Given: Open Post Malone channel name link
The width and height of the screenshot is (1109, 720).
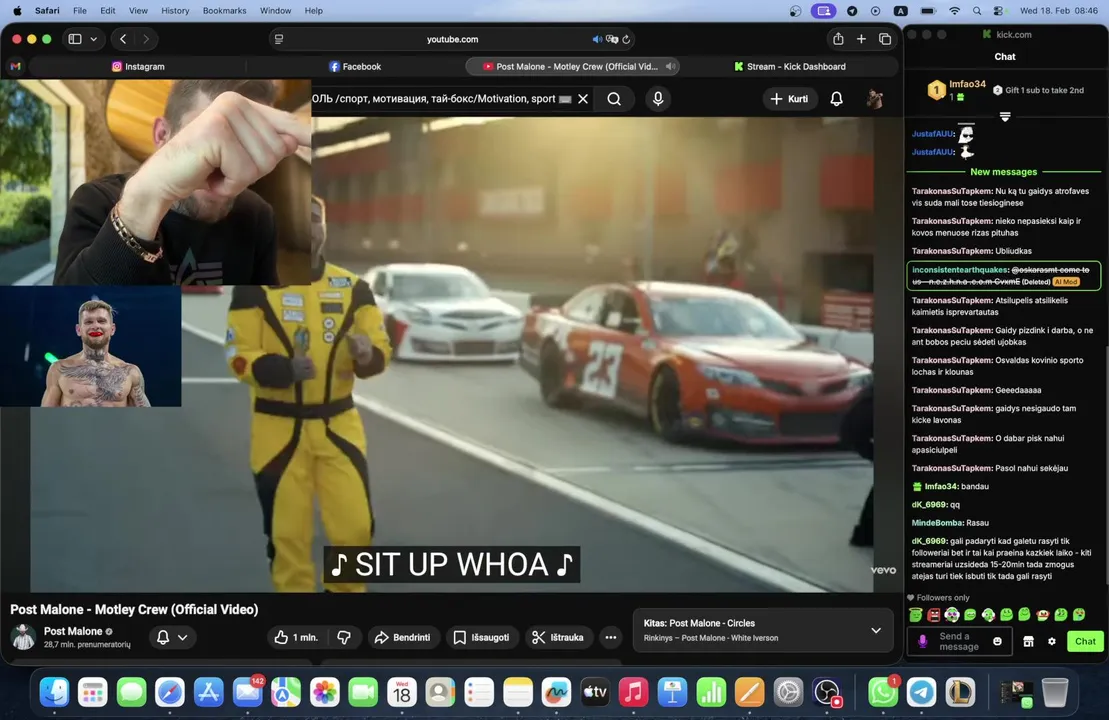Looking at the screenshot, I should click(x=73, y=631).
